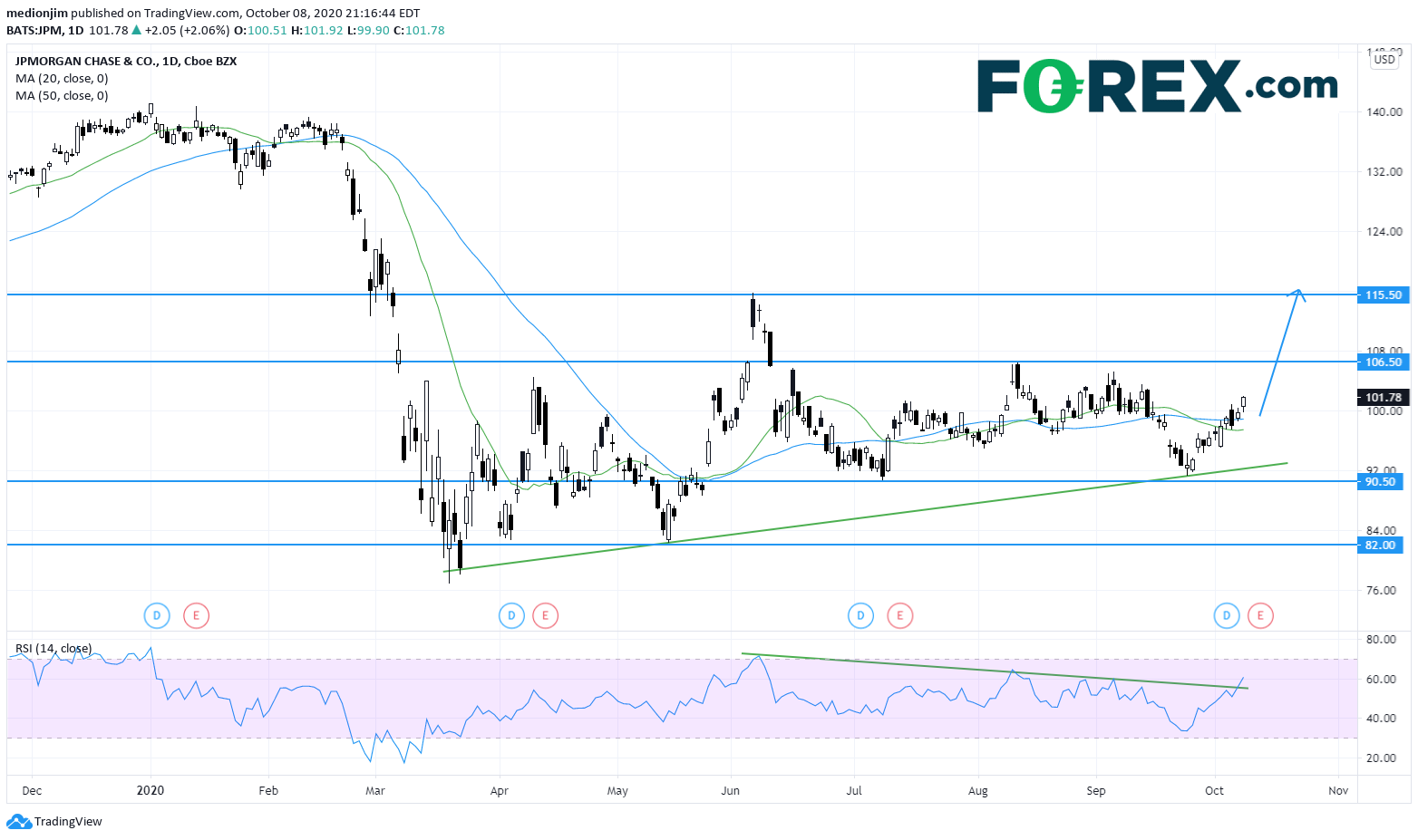Click the RSI axis value 60.00
This screenshot has height=840, width=1418.
click(1382, 680)
